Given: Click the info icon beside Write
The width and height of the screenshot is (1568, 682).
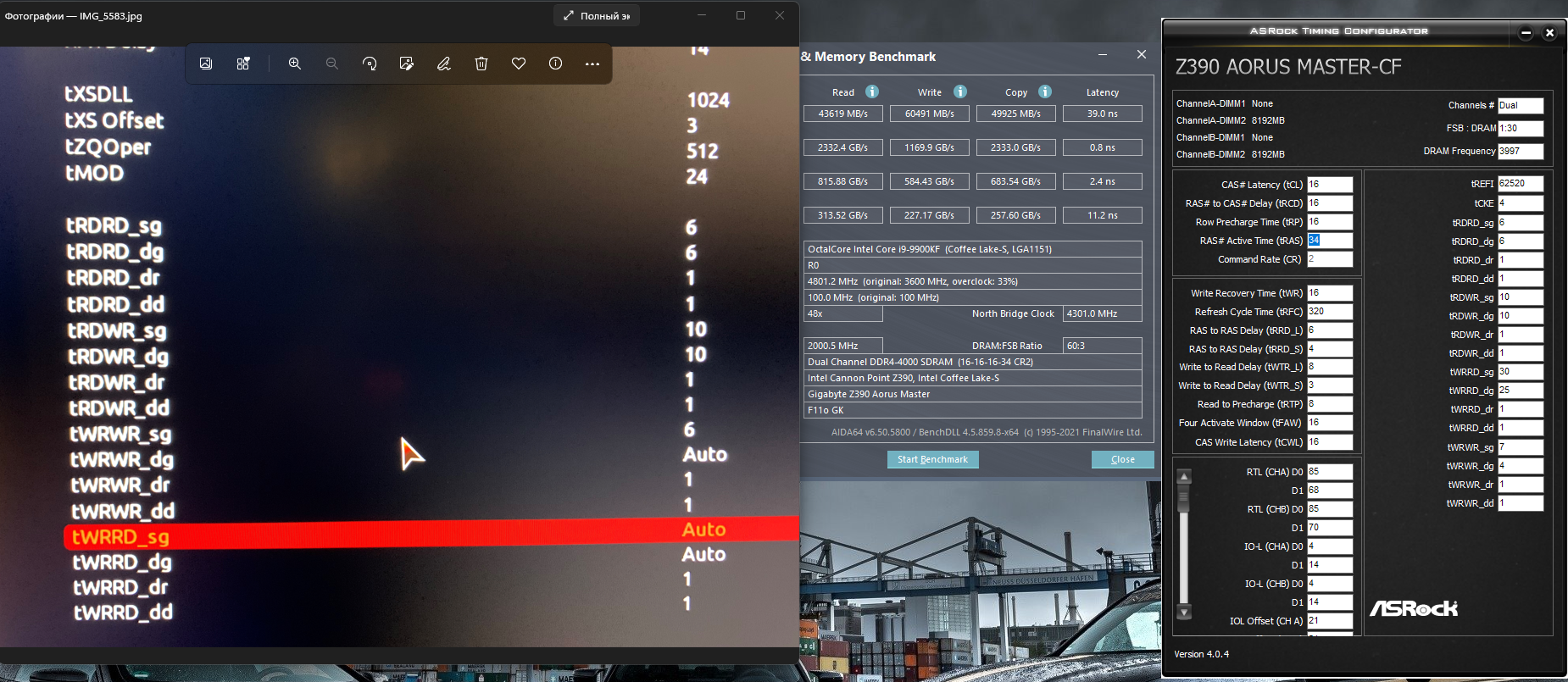Looking at the screenshot, I should coord(960,91).
